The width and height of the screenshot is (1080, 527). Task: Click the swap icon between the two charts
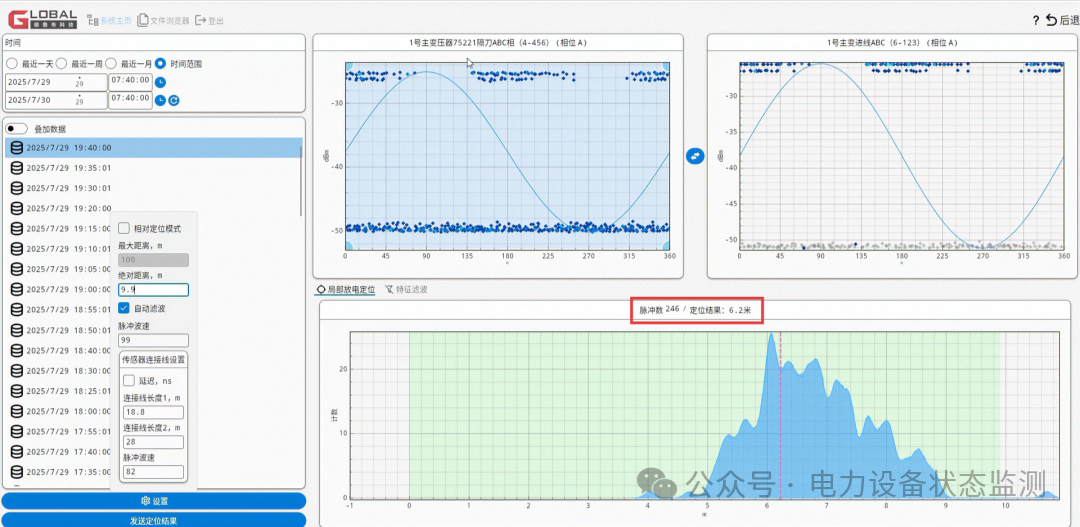coord(695,156)
